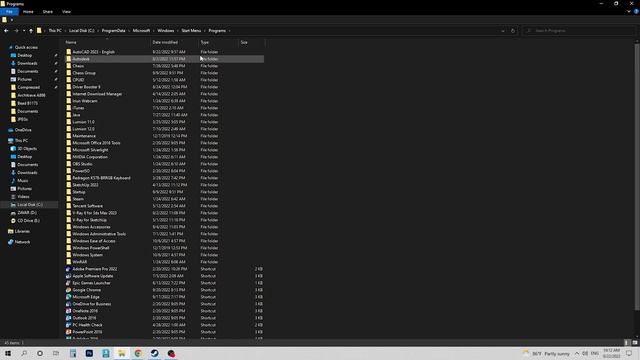The width and height of the screenshot is (640, 360).
Task: Click Start Menu in the breadcrumb
Action: coord(191,31)
